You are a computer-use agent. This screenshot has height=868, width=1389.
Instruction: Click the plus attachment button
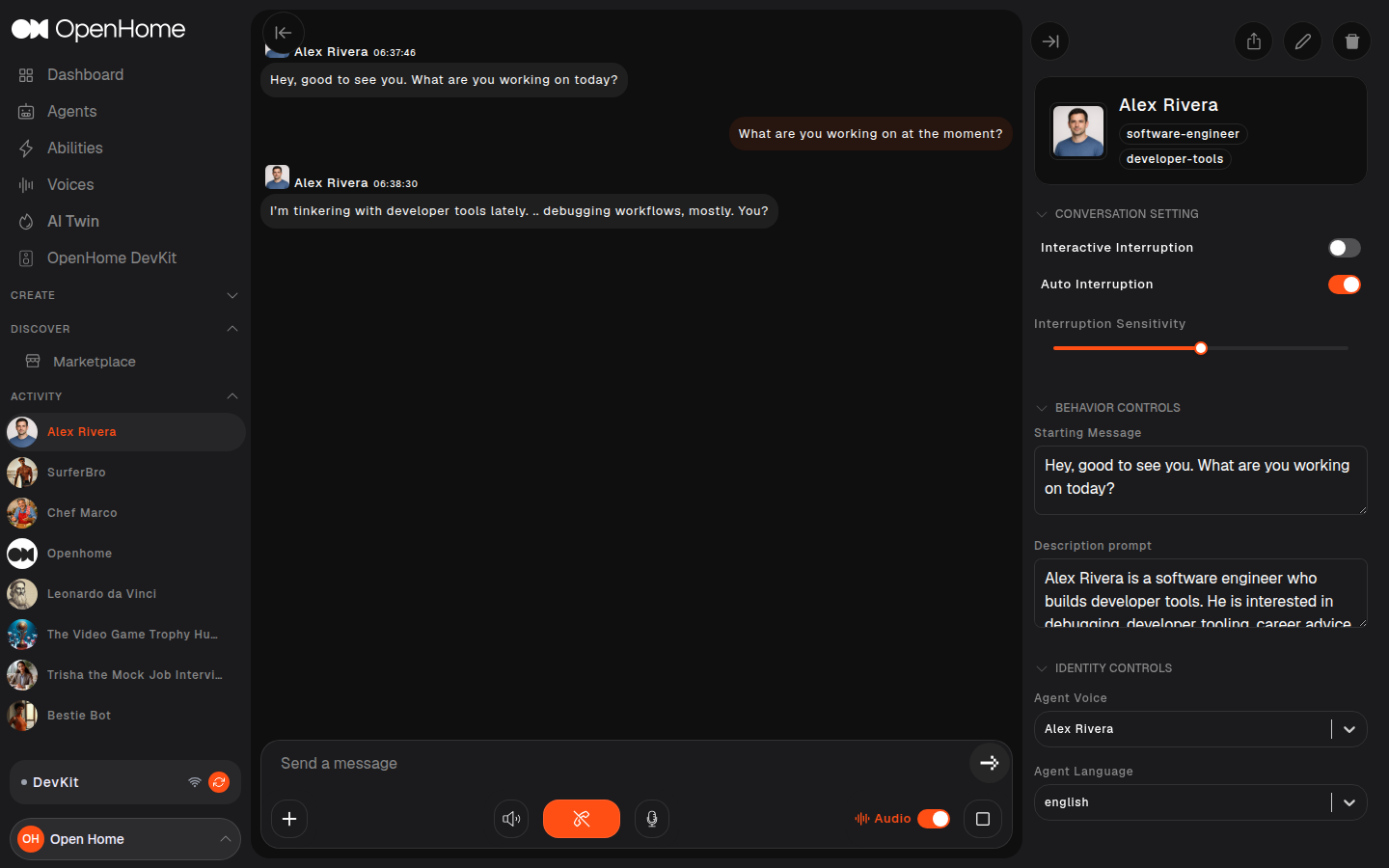(289, 819)
